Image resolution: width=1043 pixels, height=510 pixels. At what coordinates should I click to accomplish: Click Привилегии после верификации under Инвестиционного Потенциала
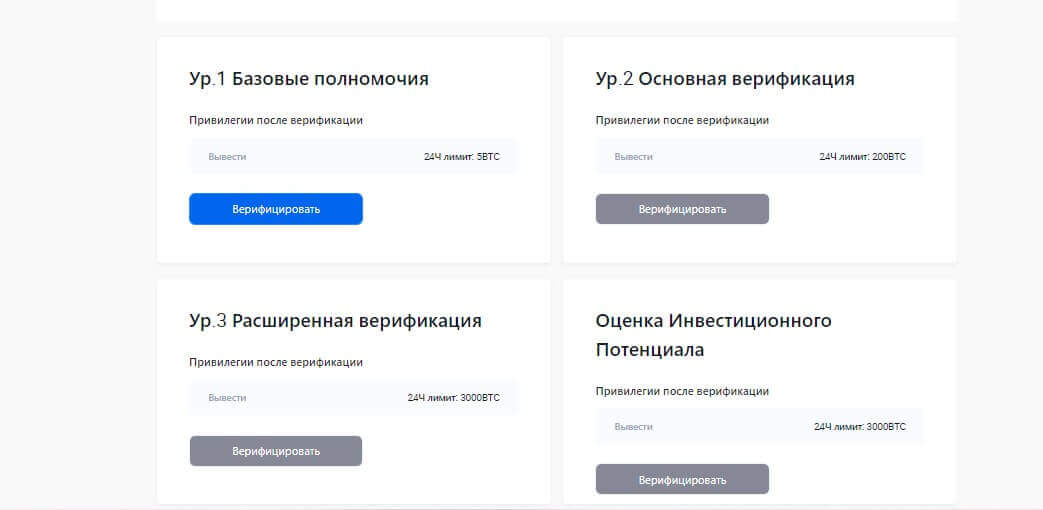tap(682, 391)
